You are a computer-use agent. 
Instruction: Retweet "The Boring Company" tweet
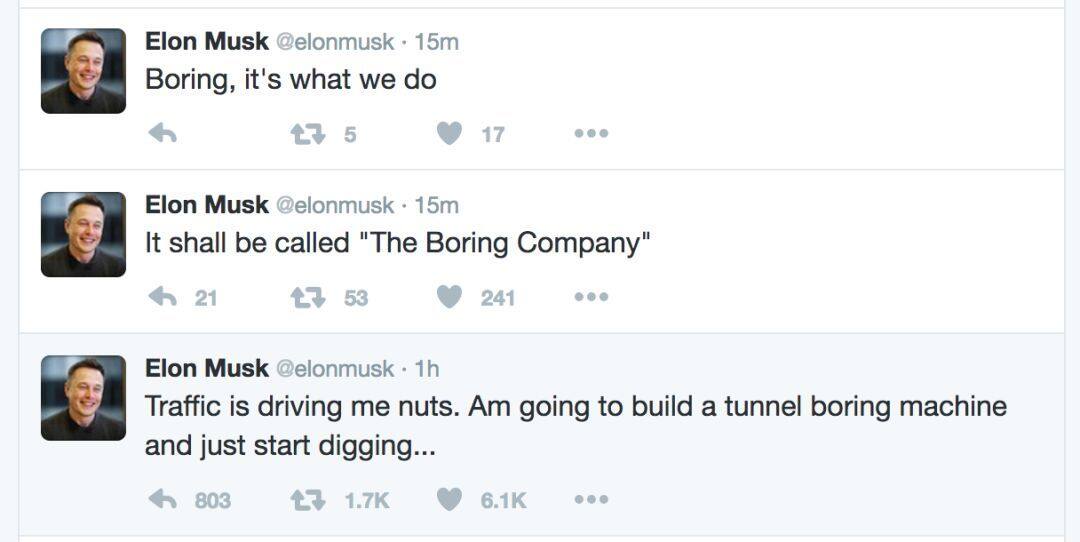[x=305, y=297]
